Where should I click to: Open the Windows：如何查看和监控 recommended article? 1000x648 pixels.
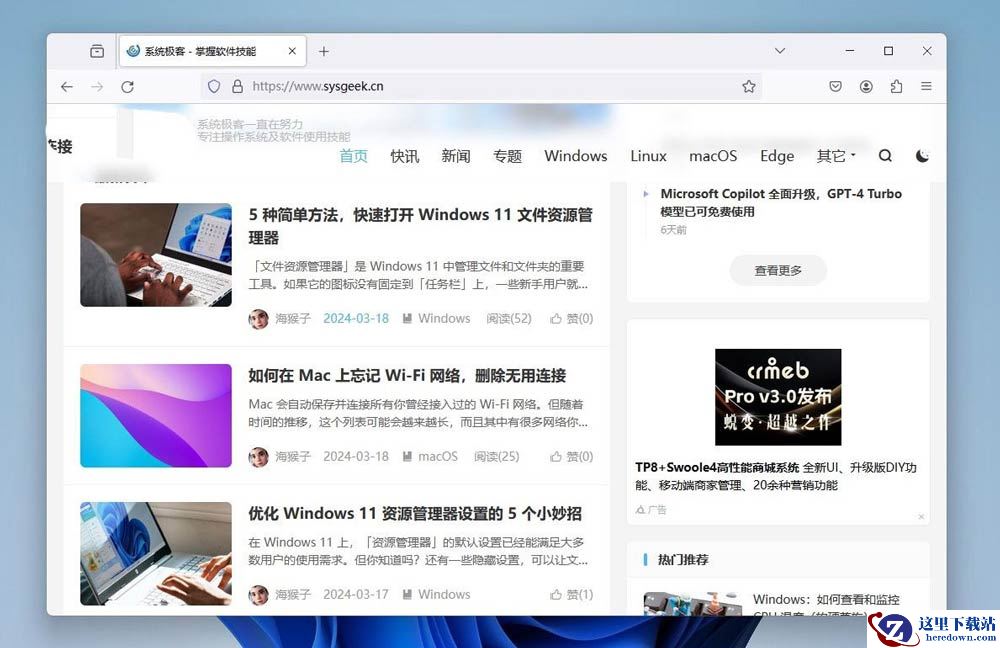coord(826,600)
